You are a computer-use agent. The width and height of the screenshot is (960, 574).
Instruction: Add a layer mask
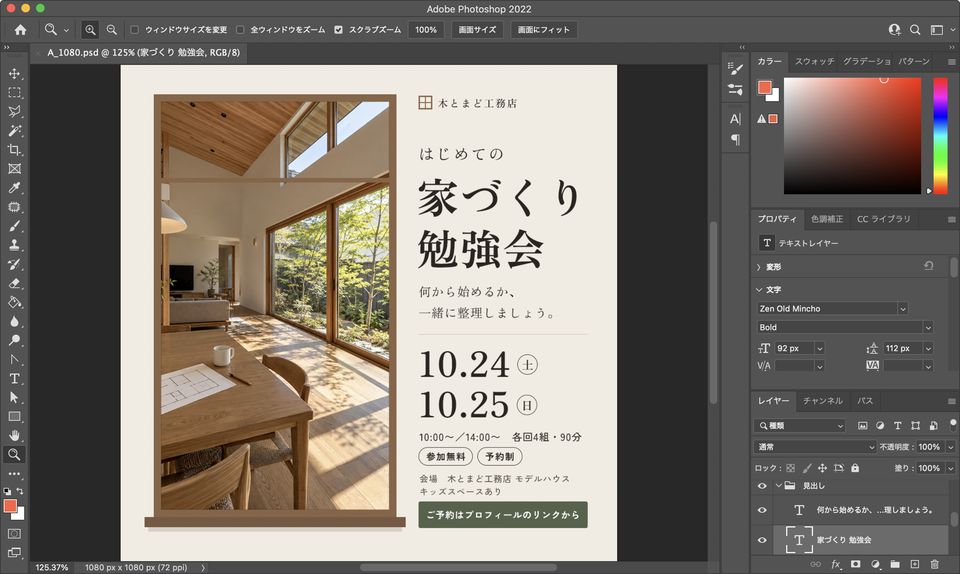point(855,564)
